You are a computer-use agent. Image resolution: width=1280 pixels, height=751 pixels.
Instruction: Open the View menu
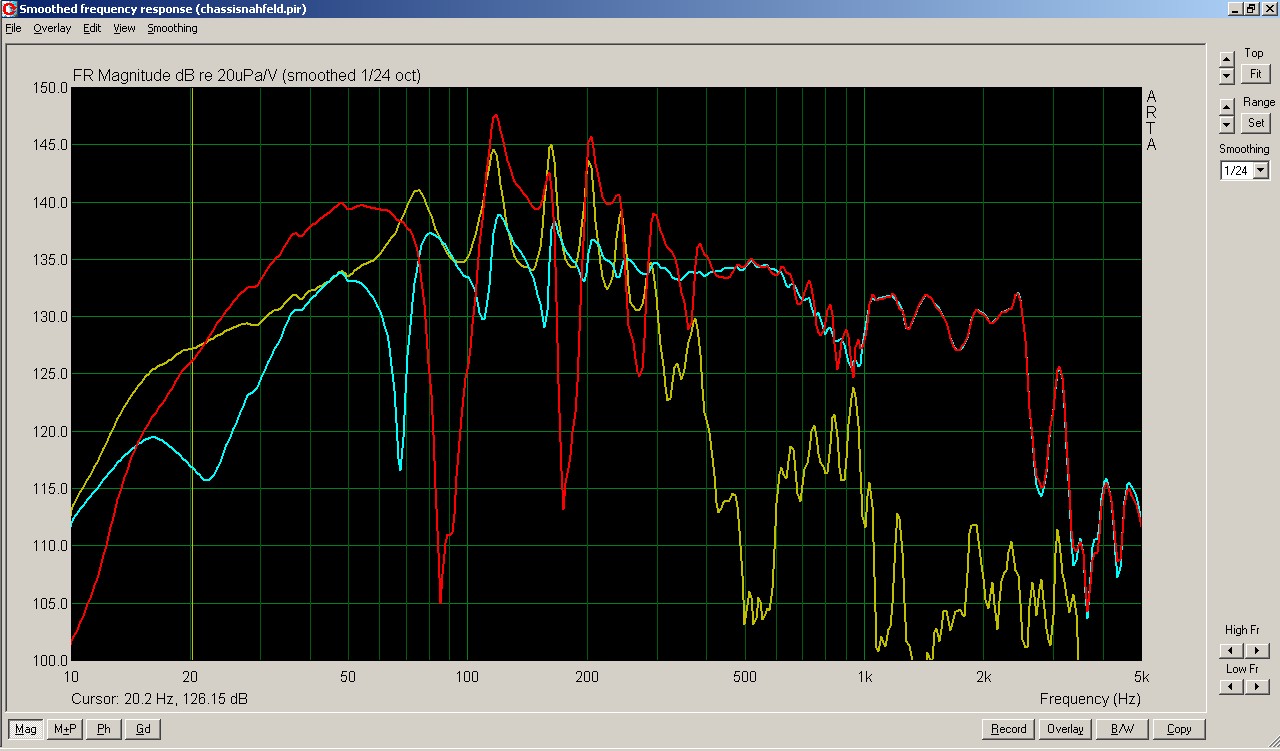pyautogui.click(x=124, y=28)
